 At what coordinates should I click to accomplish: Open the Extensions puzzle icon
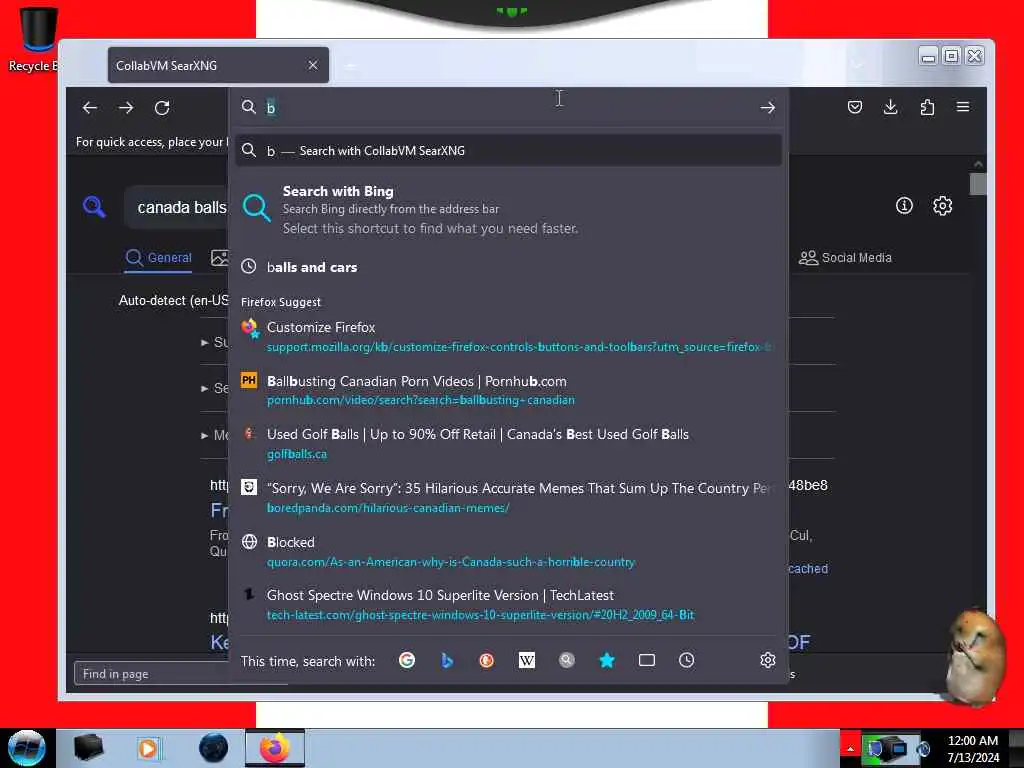pyautogui.click(x=927, y=107)
